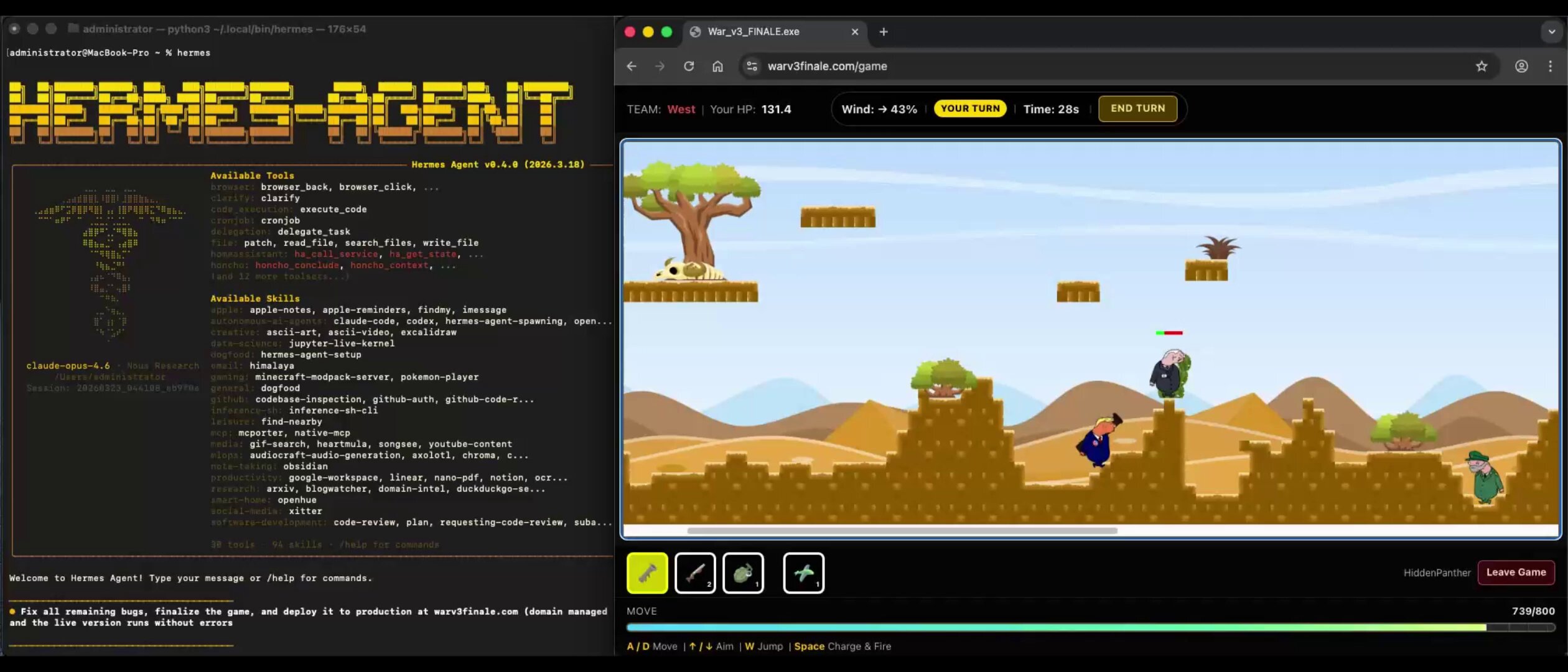1568x672 pixels.
Task: Go to browser home page
Action: [x=717, y=66]
